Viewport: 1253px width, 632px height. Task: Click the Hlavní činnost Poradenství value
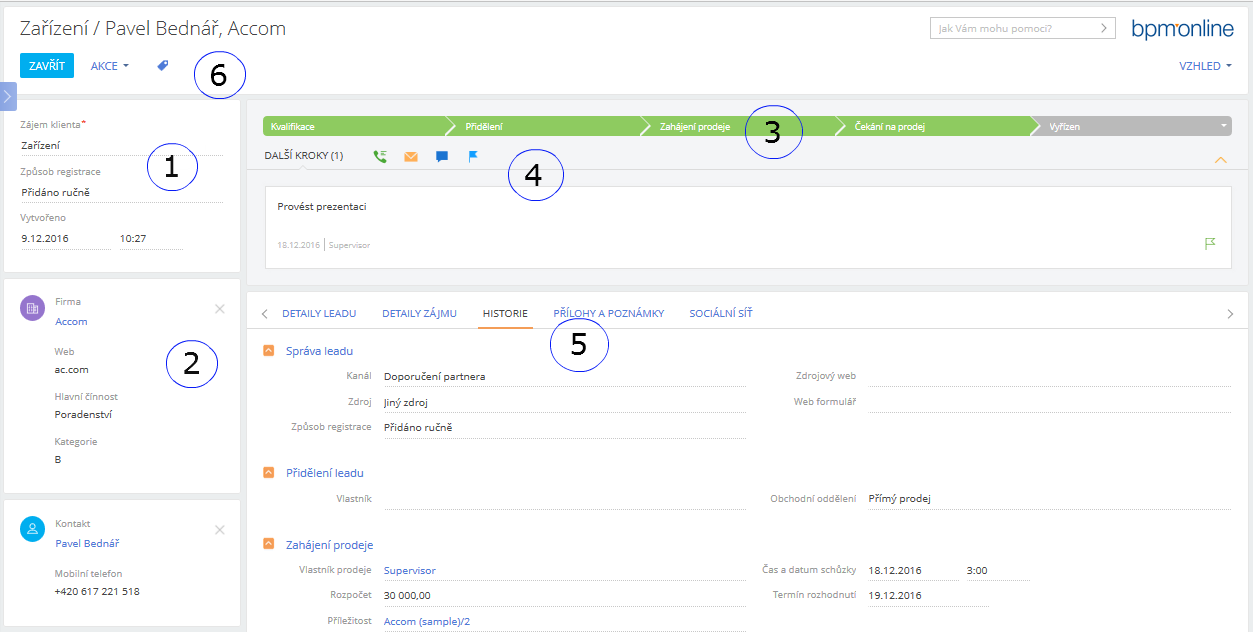82,414
